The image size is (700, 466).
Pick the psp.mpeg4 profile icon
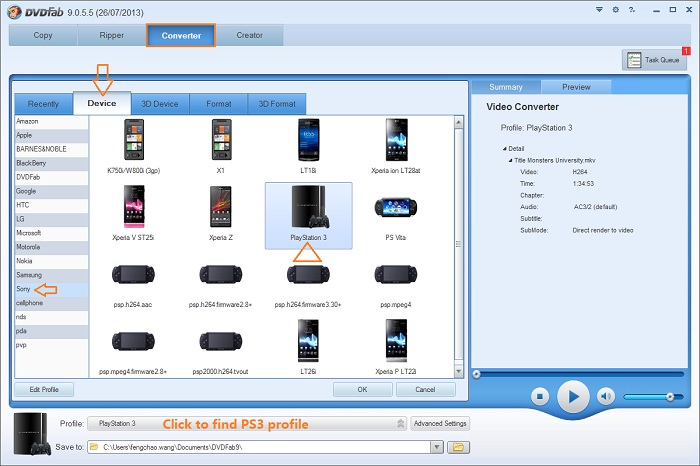point(396,275)
